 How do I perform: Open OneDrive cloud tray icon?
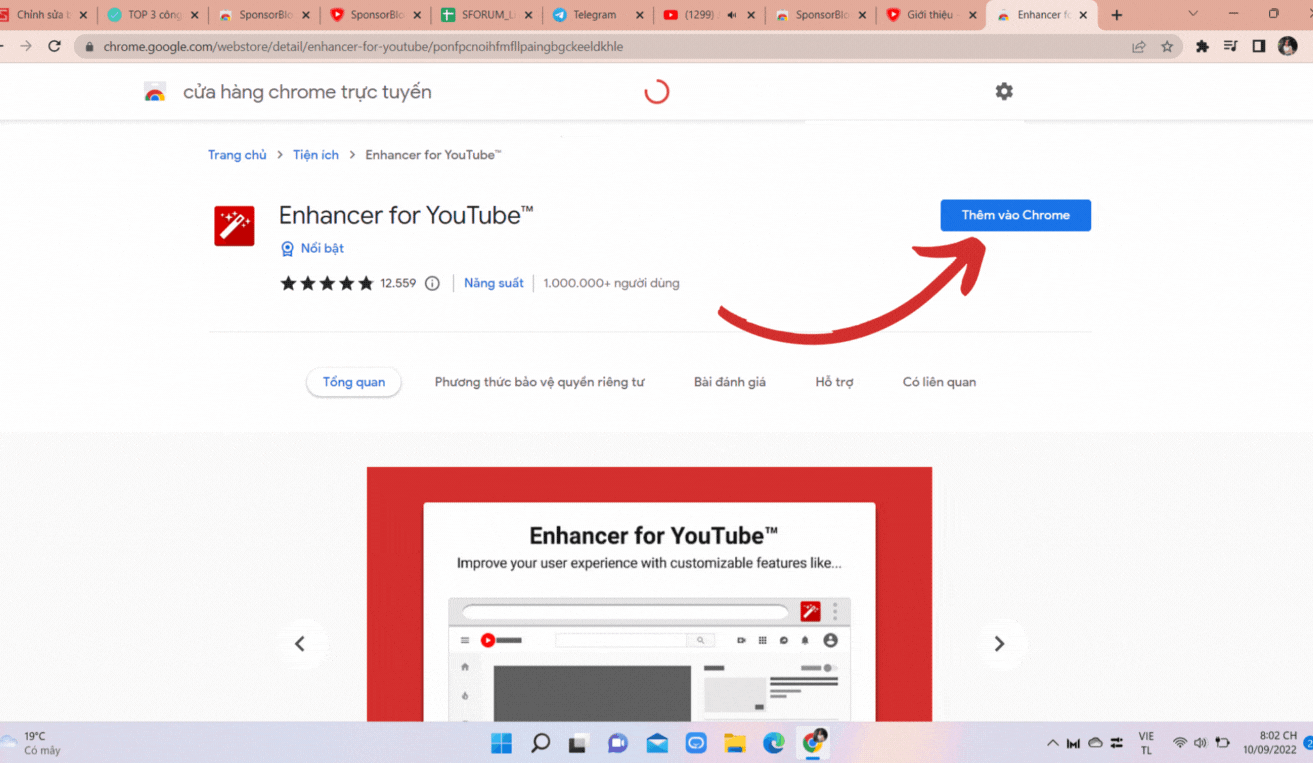(x=1095, y=743)
